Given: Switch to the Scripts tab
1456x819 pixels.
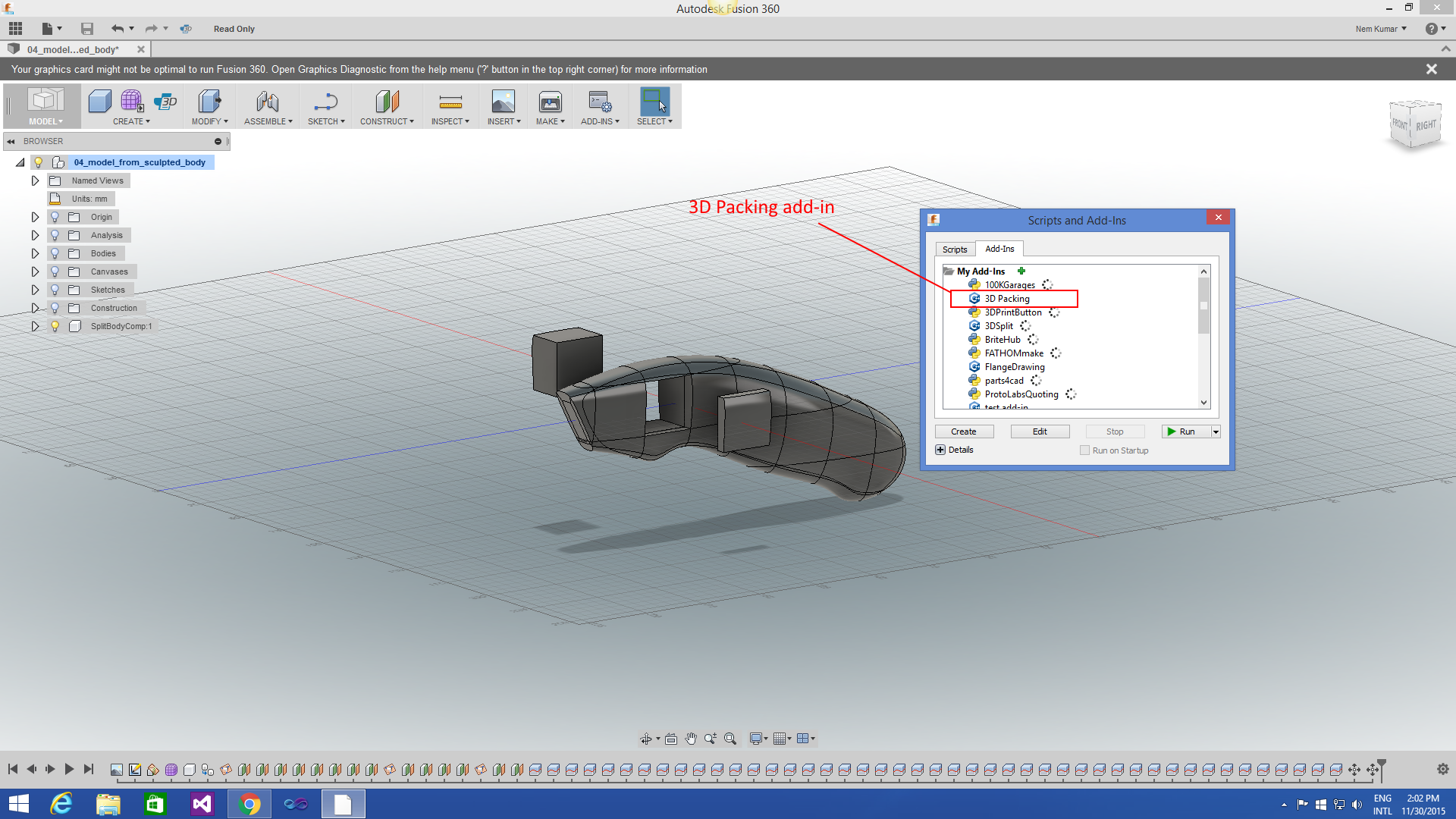Looking at the screenshot, I should pos(954,249).
